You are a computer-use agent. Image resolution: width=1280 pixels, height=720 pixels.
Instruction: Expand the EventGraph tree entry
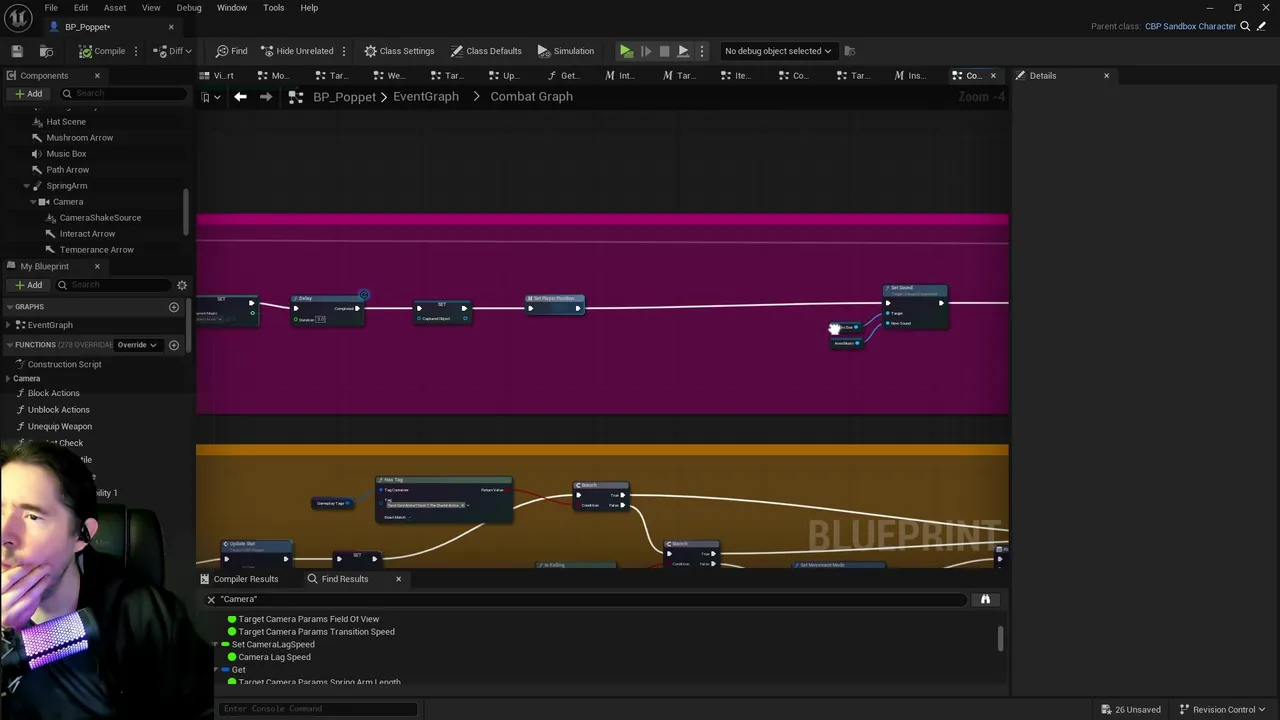[x=8, y=325]
